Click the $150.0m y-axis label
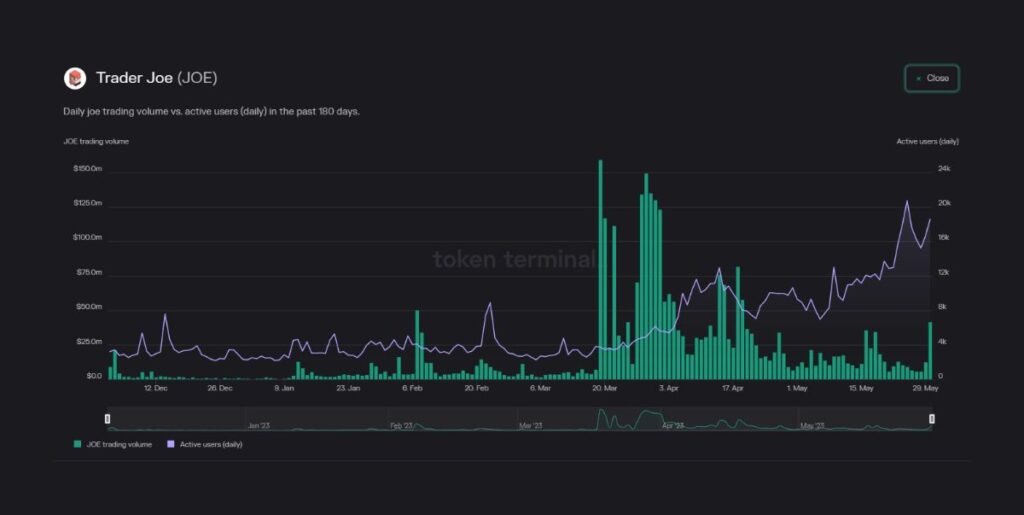1024x515 pixels. tap(87, 169)
